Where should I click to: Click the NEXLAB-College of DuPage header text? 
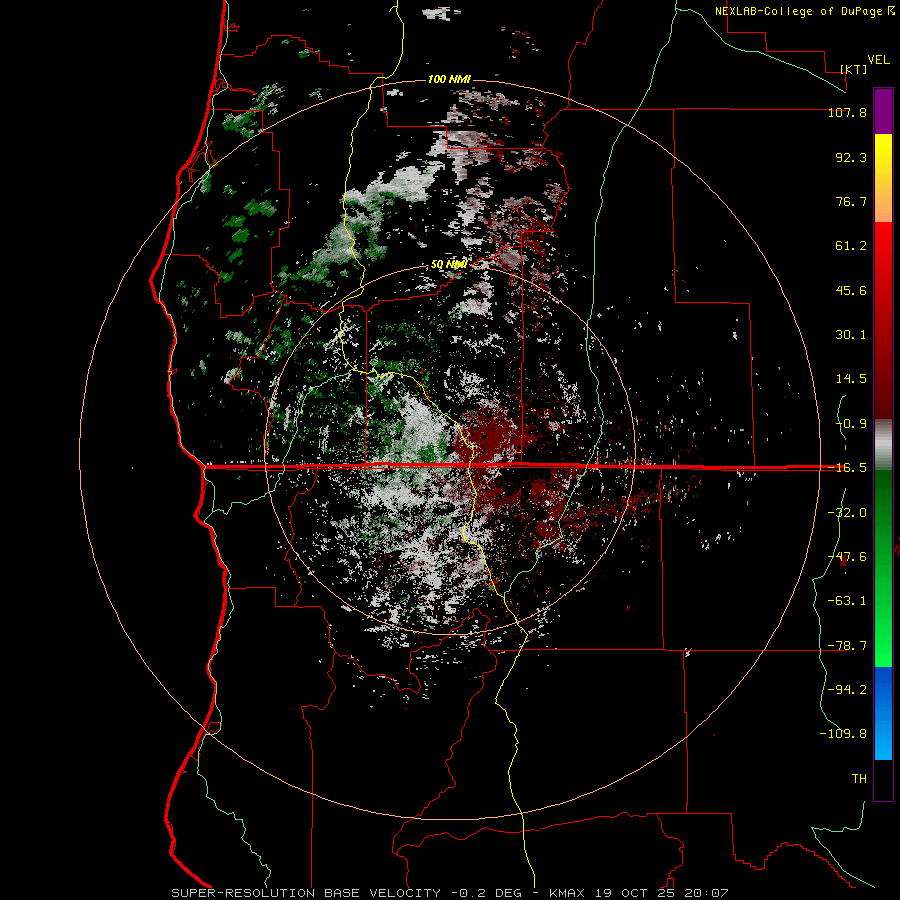pyautogui.click(x=804, y=11)
